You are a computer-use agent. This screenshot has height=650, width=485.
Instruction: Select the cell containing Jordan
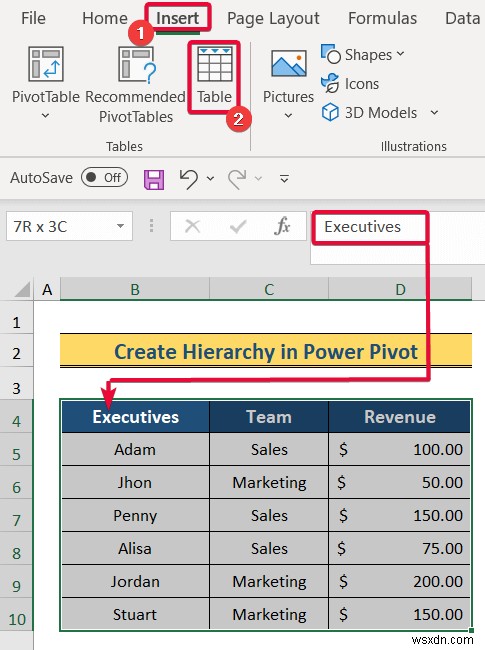[136, 581]
